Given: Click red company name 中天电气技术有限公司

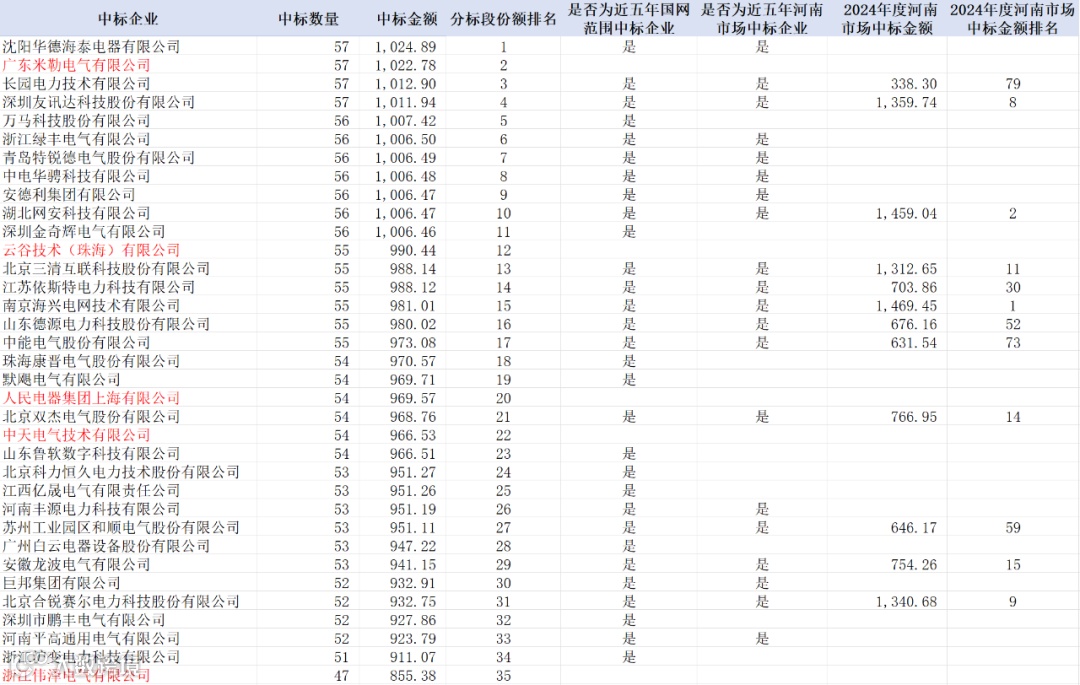Looking at the screenshot, I should pos(76,435).
